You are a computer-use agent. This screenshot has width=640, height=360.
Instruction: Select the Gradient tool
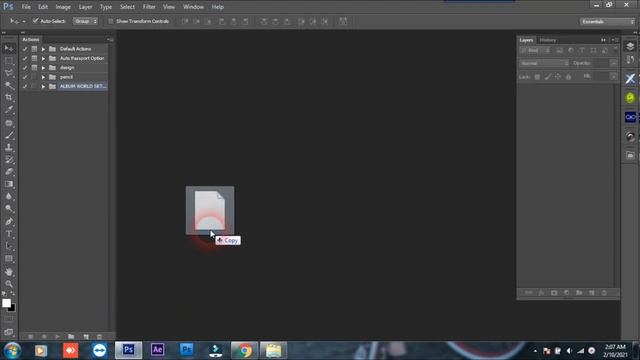pyautogui.click(x=9, y=184)
